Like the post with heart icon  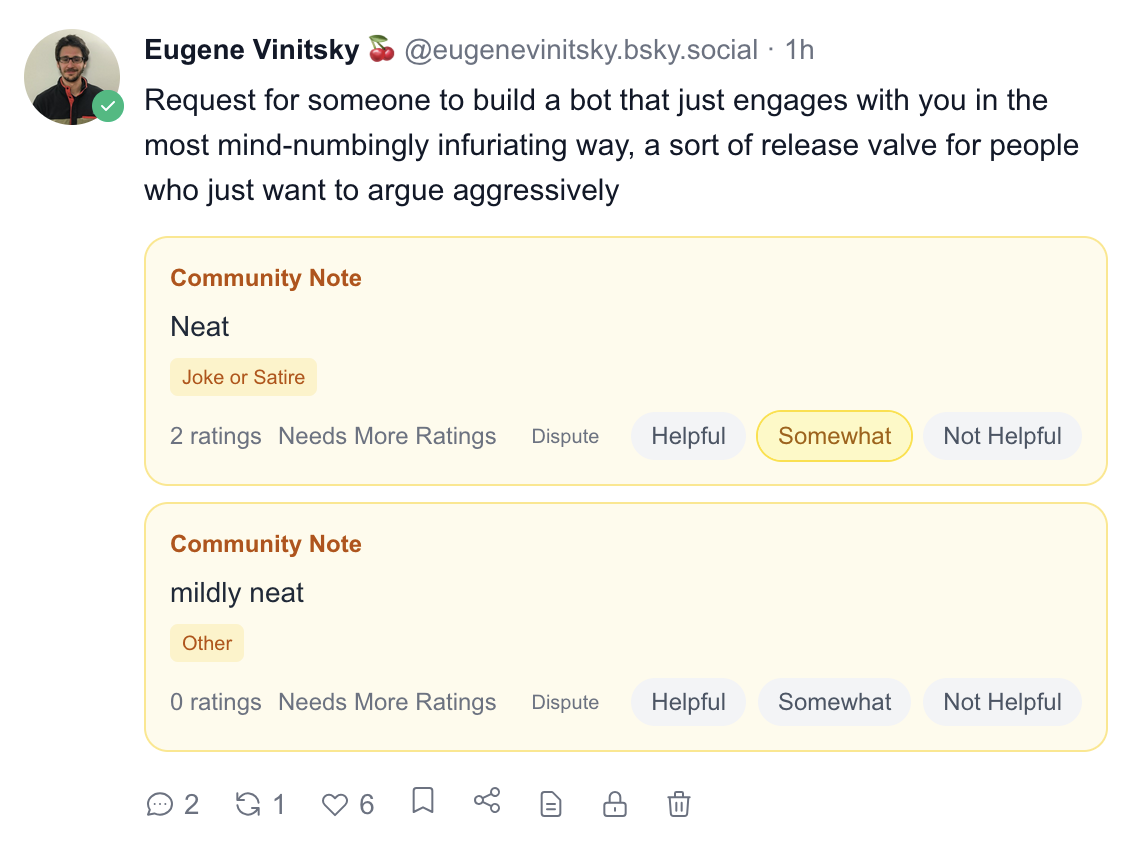pos(335,804)
